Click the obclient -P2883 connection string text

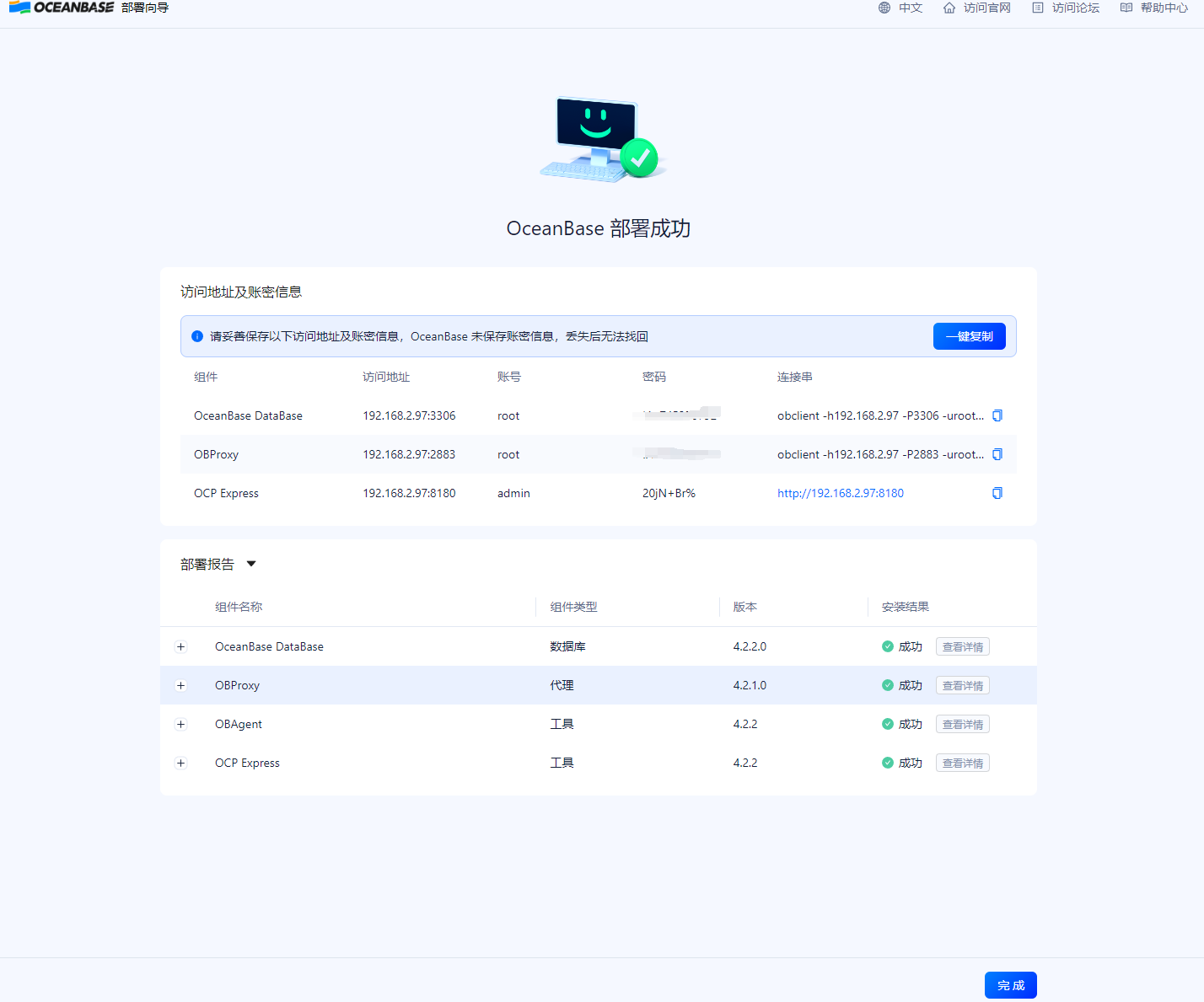coord(880,454)
